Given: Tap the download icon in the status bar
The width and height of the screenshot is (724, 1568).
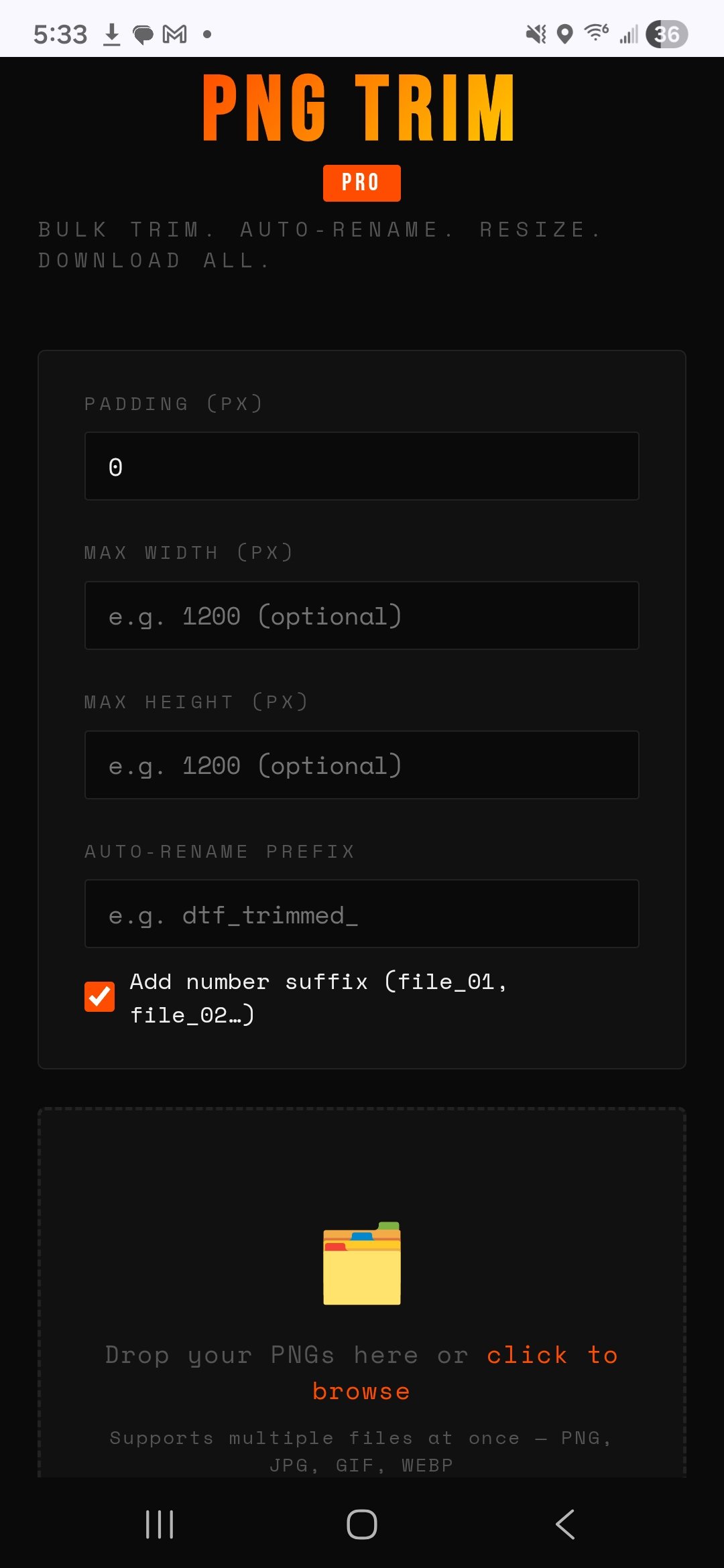Looking at the screenshot, I should [x=112, y=34].
